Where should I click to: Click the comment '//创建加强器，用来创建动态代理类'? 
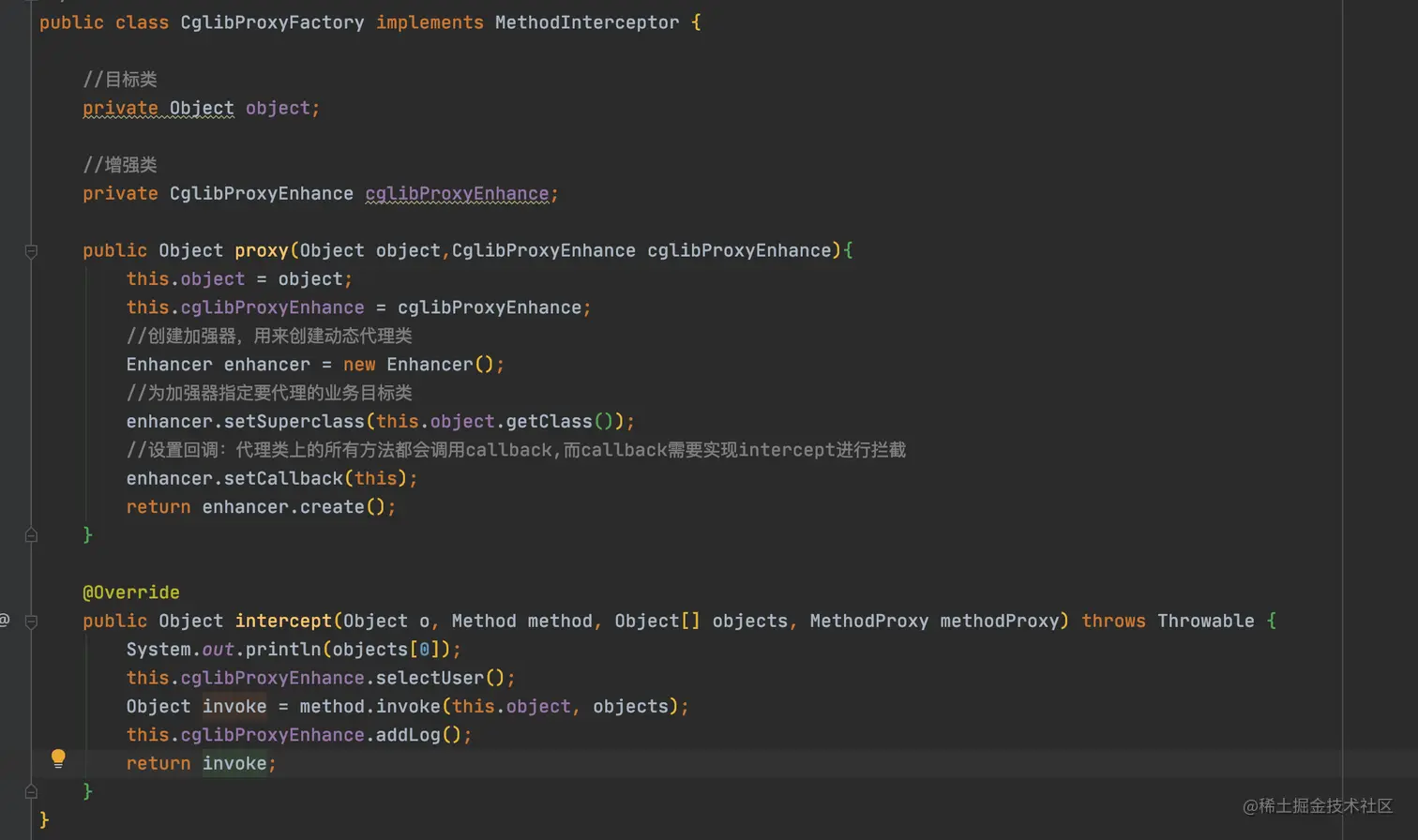[269, 336]
